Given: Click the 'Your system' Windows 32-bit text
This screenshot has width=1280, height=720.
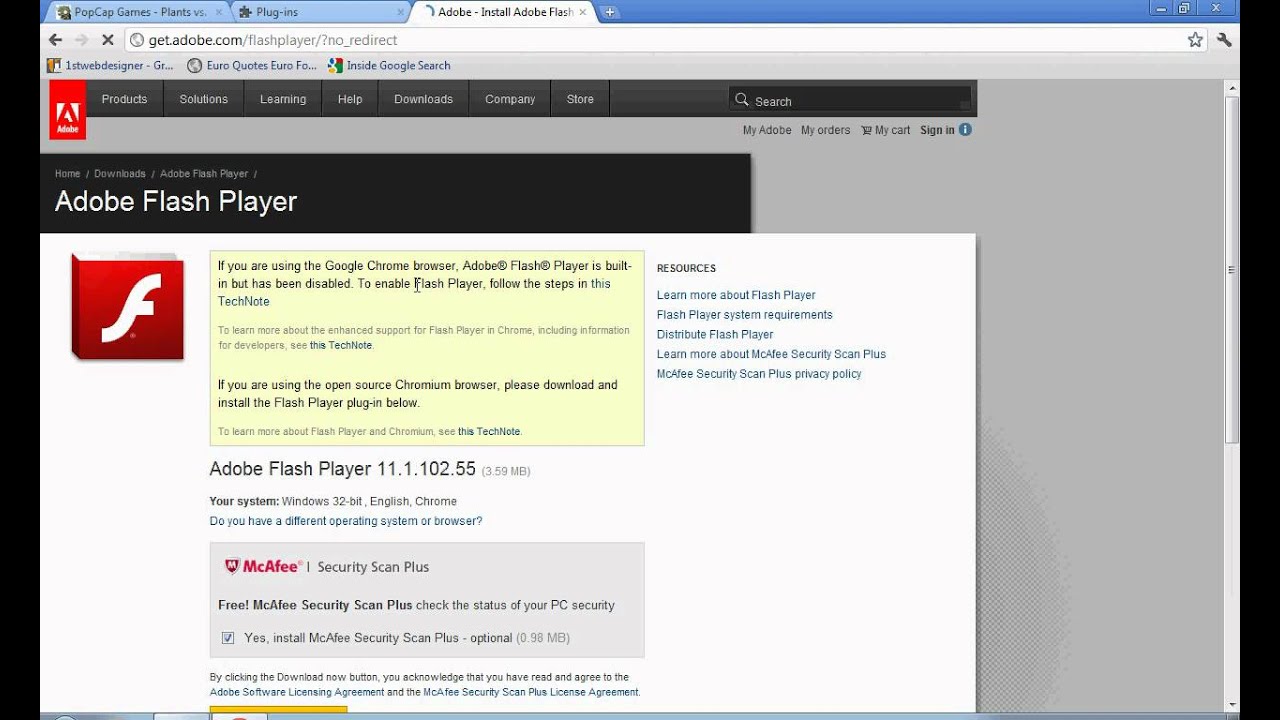Looking at the screenshot, I should 333,501.
